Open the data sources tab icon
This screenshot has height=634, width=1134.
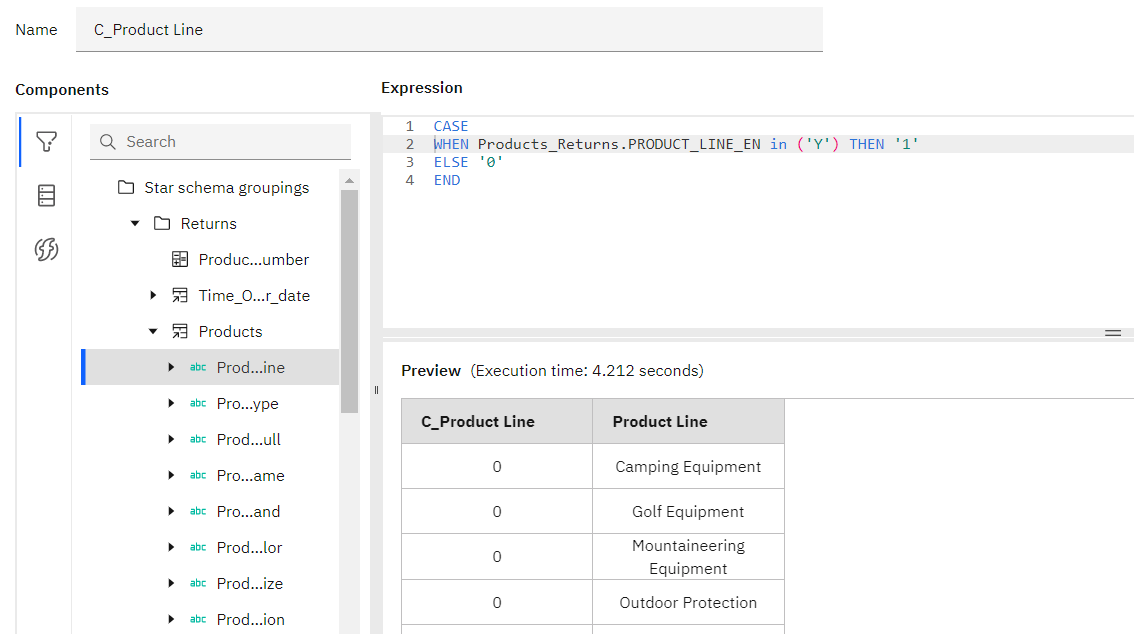pyautogui.click(x=46, y=195)
